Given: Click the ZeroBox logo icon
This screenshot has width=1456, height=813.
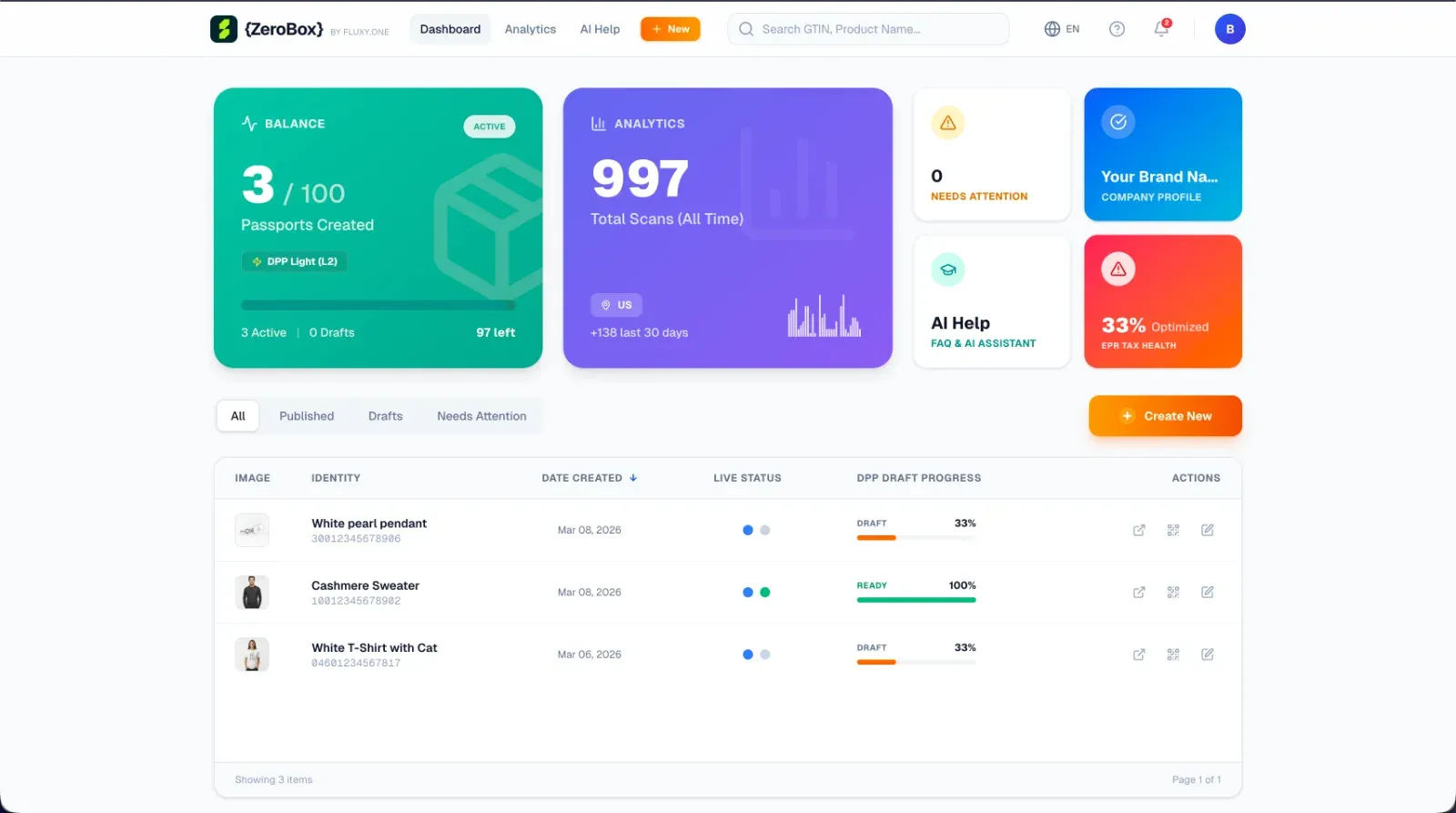Looking at the screenshot, I should 224,29.
